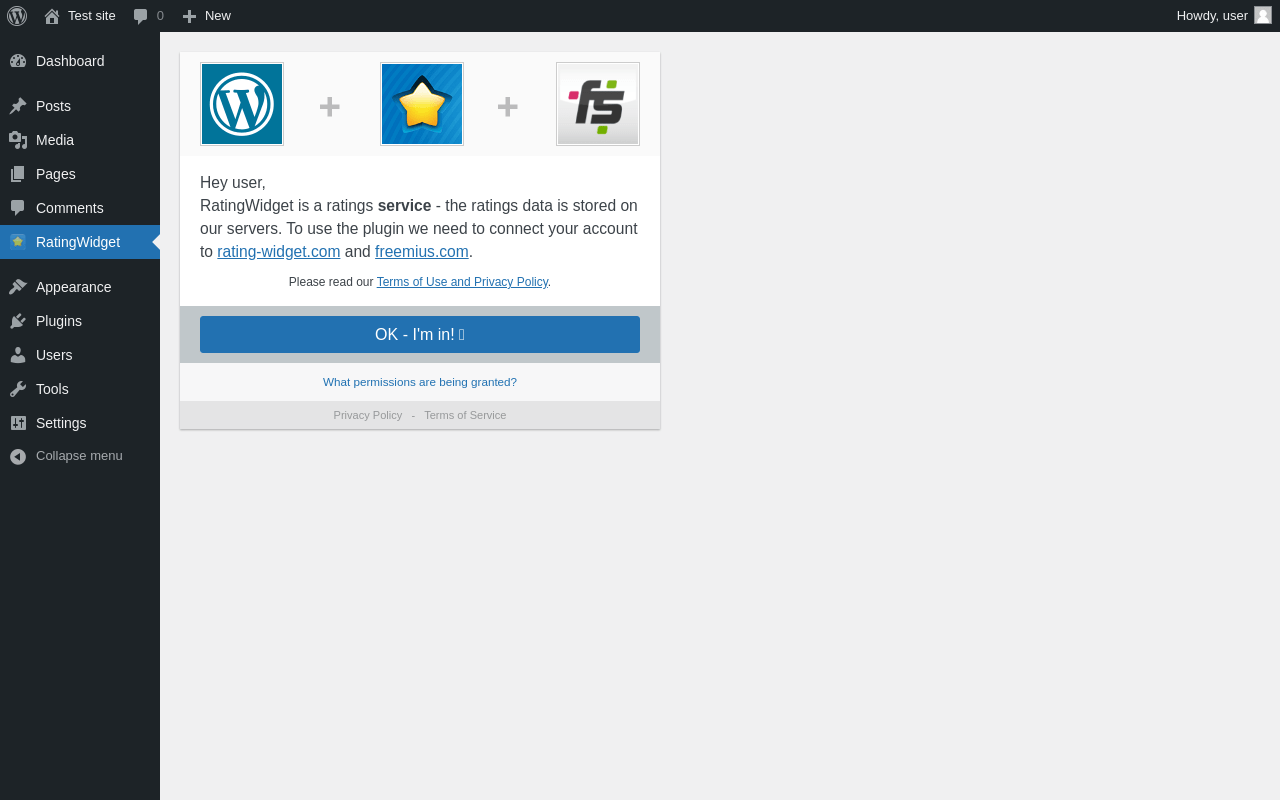The image size is (1280, 800).
Task: Open Terms of Use and Privacy Policy link
Action: [x=462, y=282]
